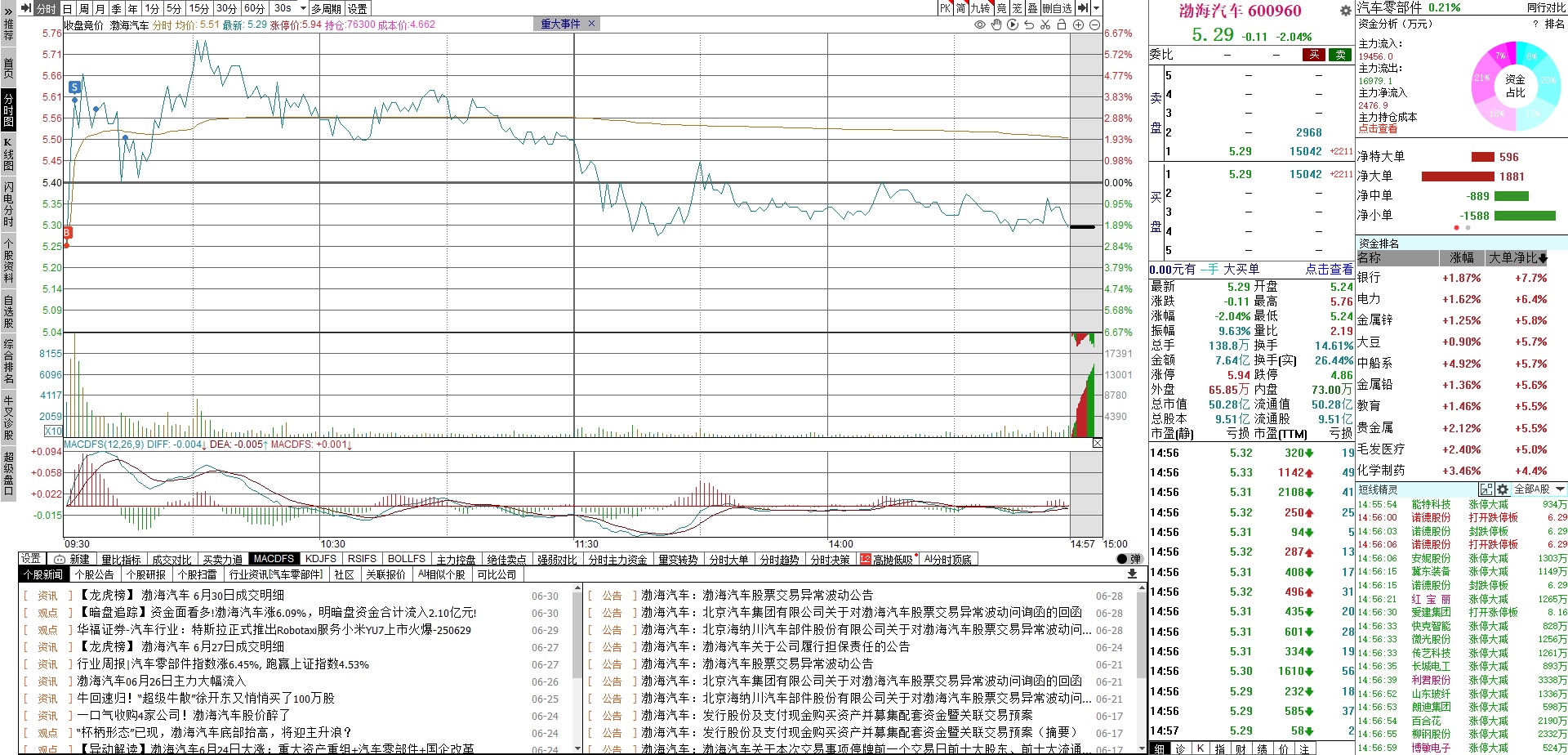
Task: Click the 叠 overlay button
Action: coord(1032,8)
